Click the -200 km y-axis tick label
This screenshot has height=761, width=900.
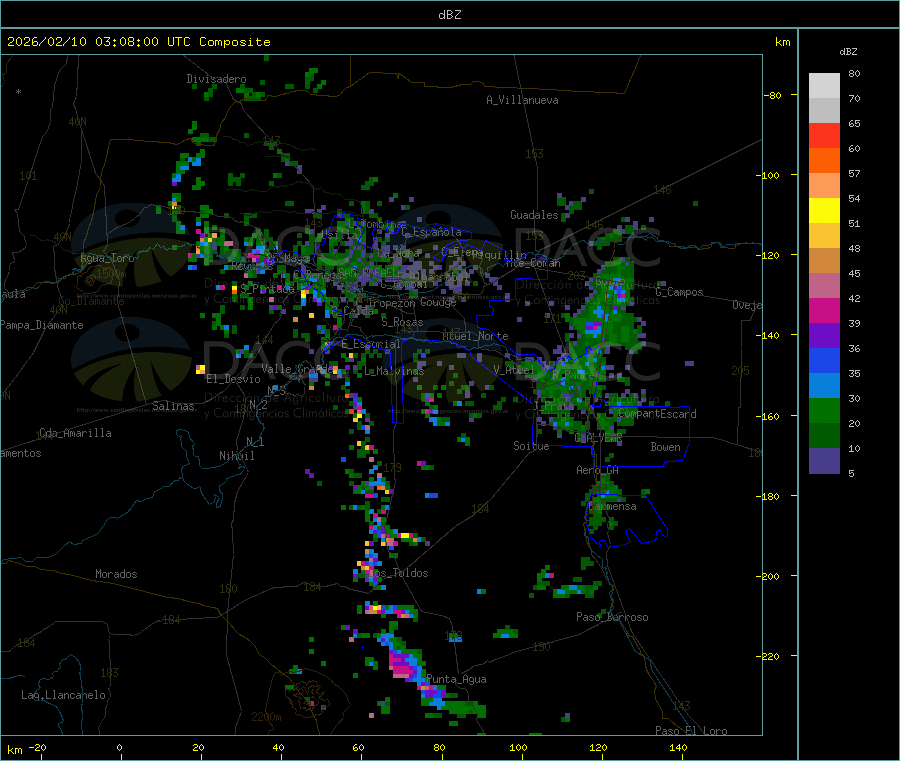pos(767,576)
